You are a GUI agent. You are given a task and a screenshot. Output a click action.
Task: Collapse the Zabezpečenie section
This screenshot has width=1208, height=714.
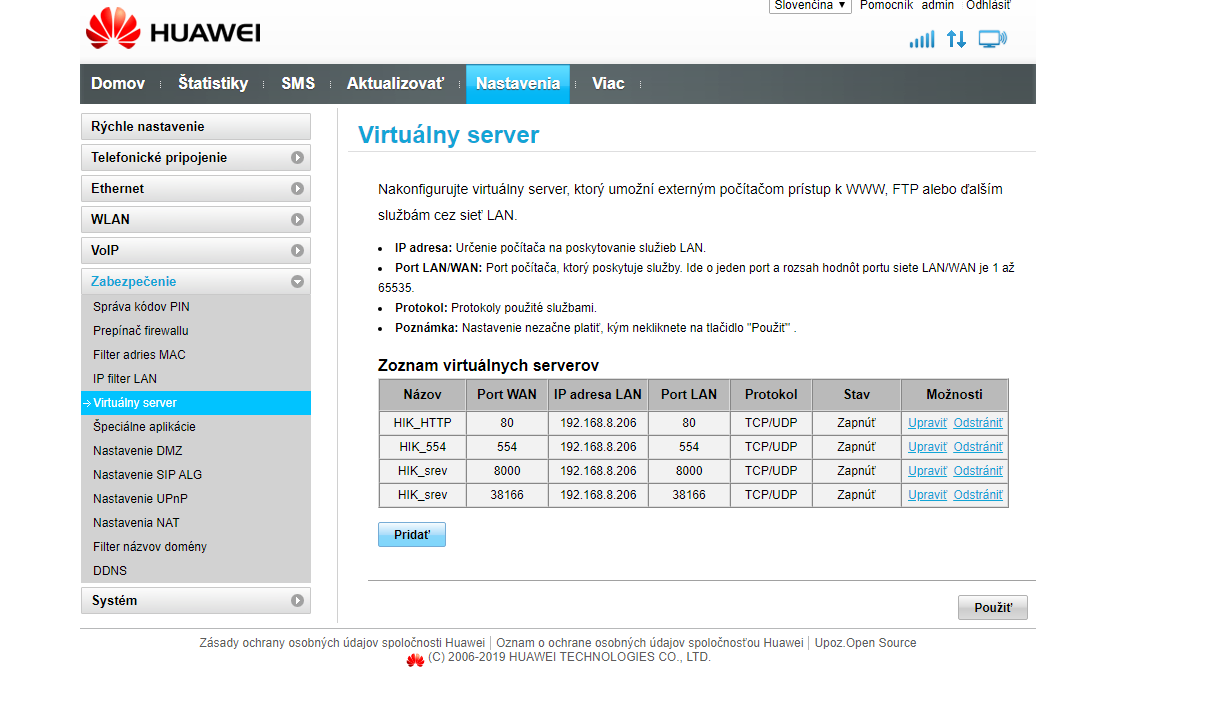click(297, 282)
